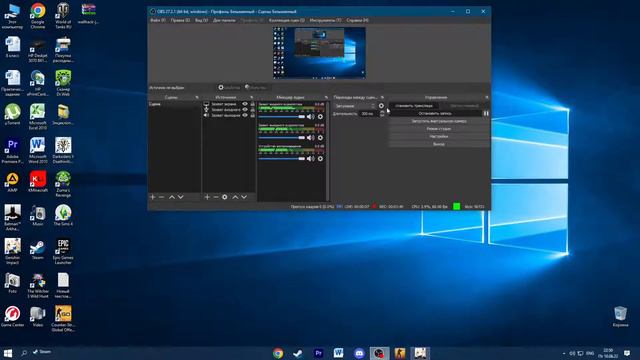The width and height of the screenshot is (640, 360).
Task: Click the Остановить запись button
Action: tap(435, 113)
